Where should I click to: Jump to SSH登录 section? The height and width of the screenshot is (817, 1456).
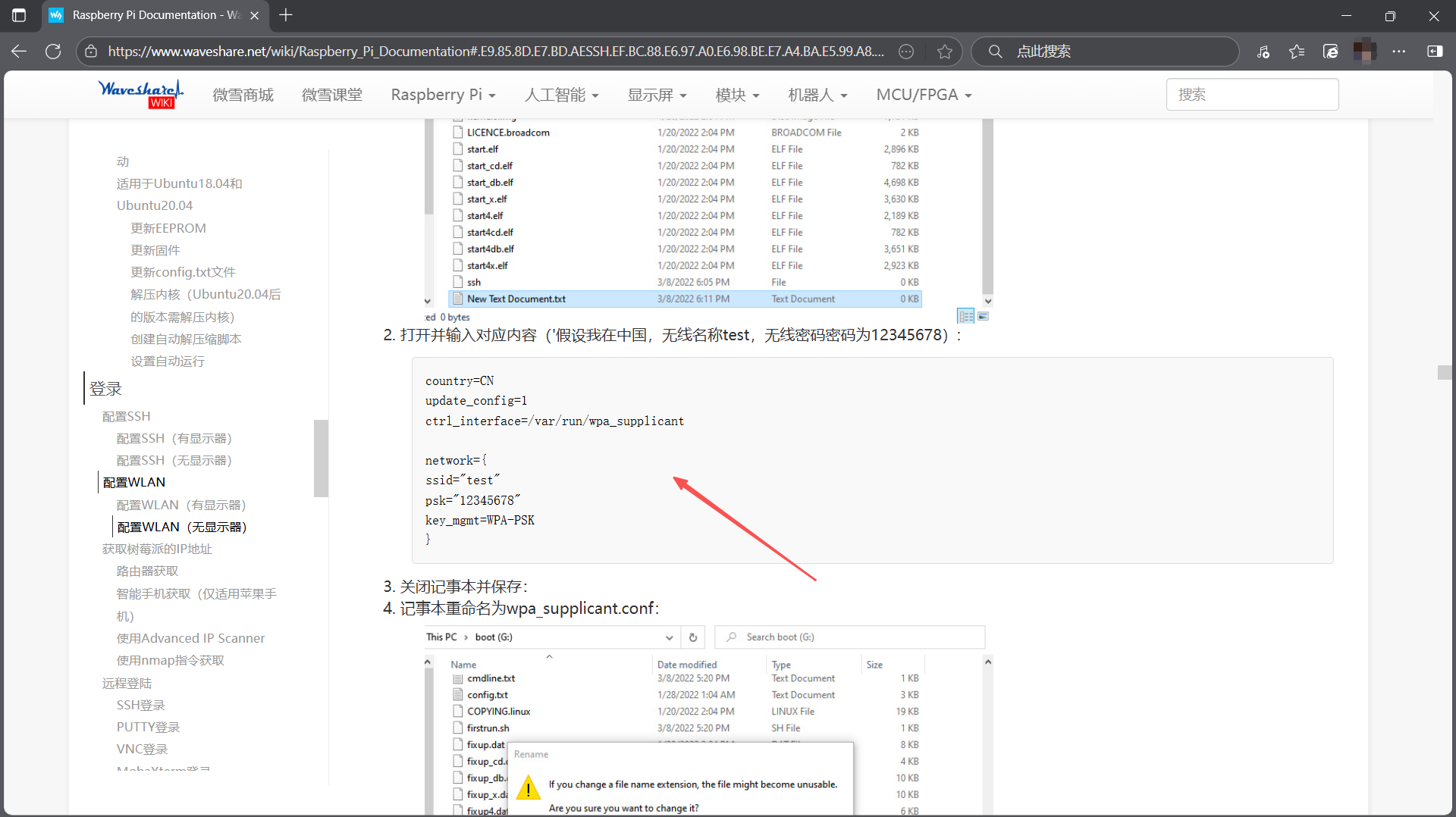[x=140, y=705]
